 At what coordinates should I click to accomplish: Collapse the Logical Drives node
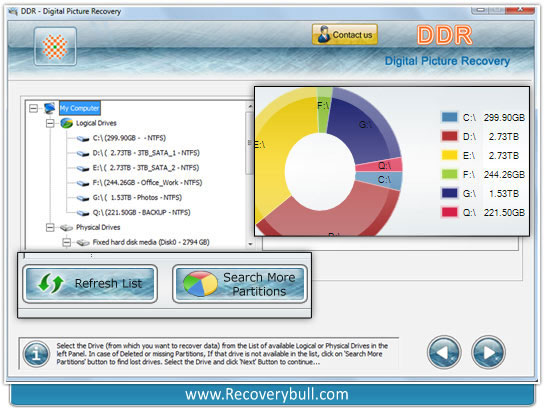[x=50, y=123]
